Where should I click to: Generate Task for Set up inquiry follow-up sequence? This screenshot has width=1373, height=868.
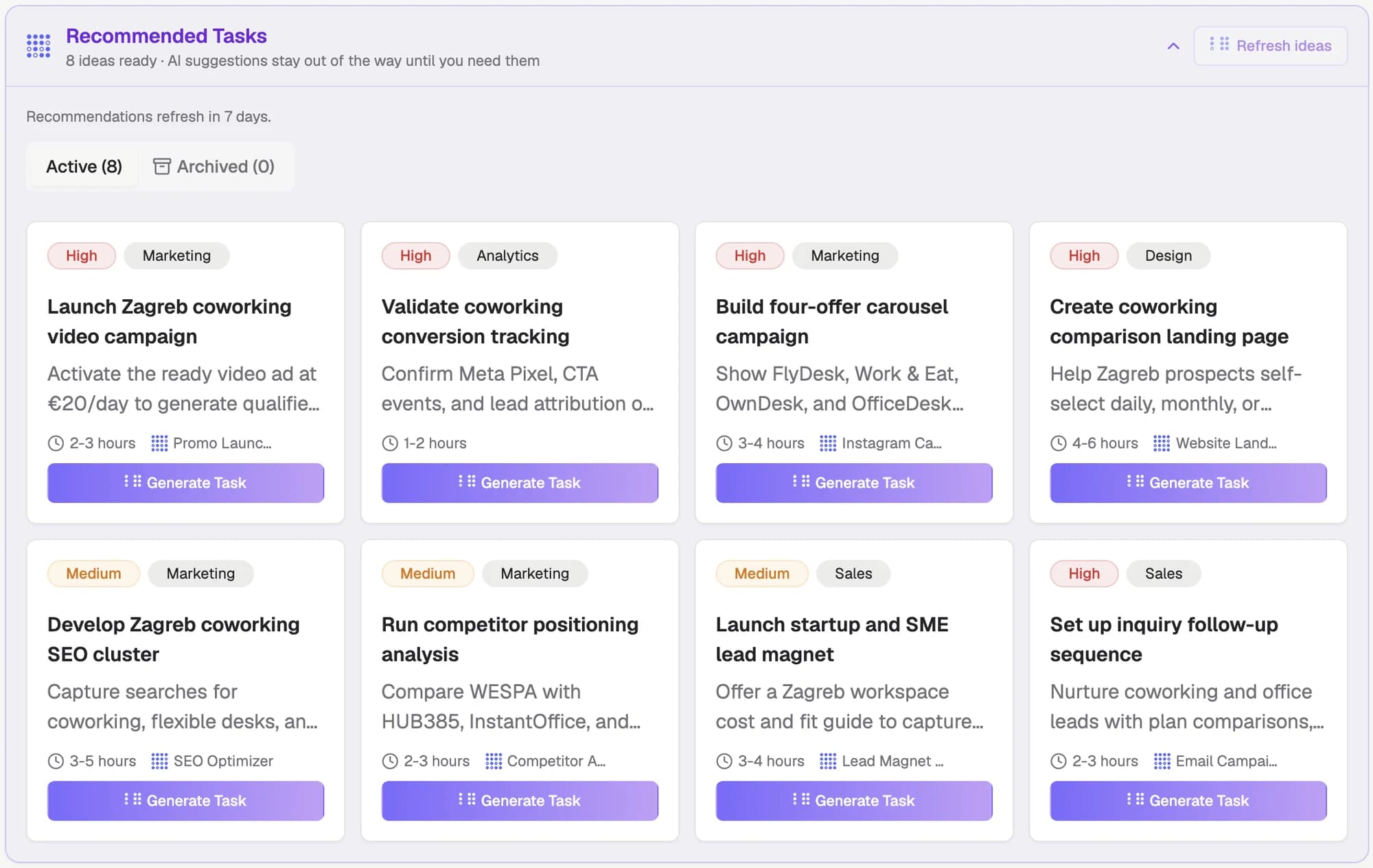[1188, 801]
